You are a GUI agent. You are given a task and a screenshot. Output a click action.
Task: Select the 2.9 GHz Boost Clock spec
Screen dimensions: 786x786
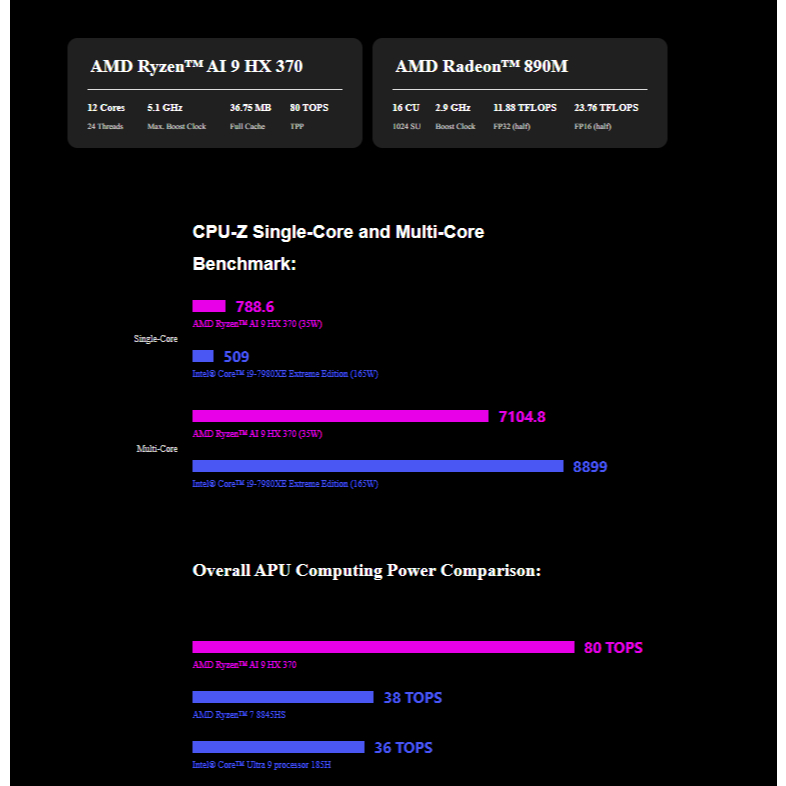click(453, 107)
